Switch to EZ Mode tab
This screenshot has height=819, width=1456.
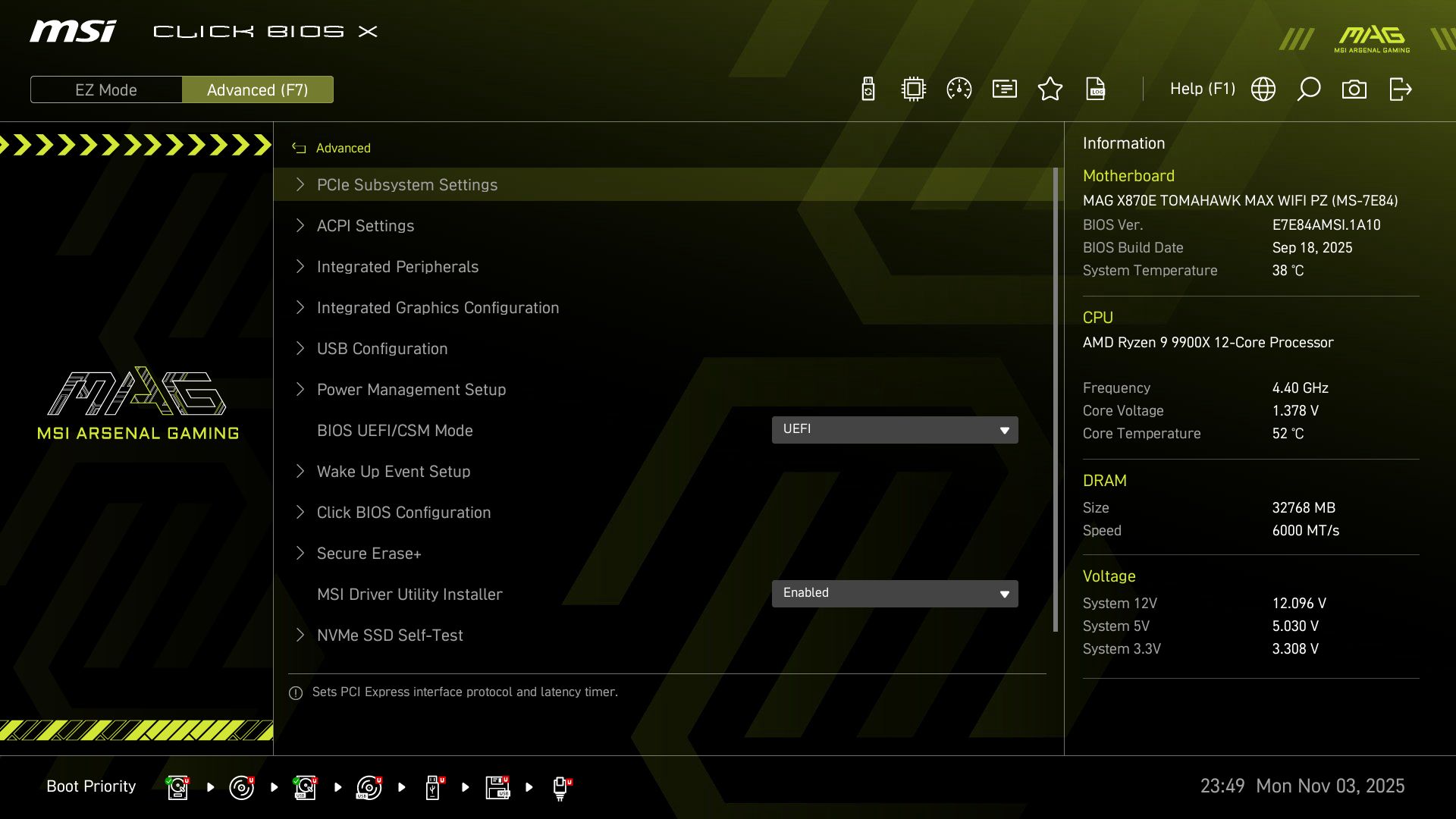click(x=106, y=89)
